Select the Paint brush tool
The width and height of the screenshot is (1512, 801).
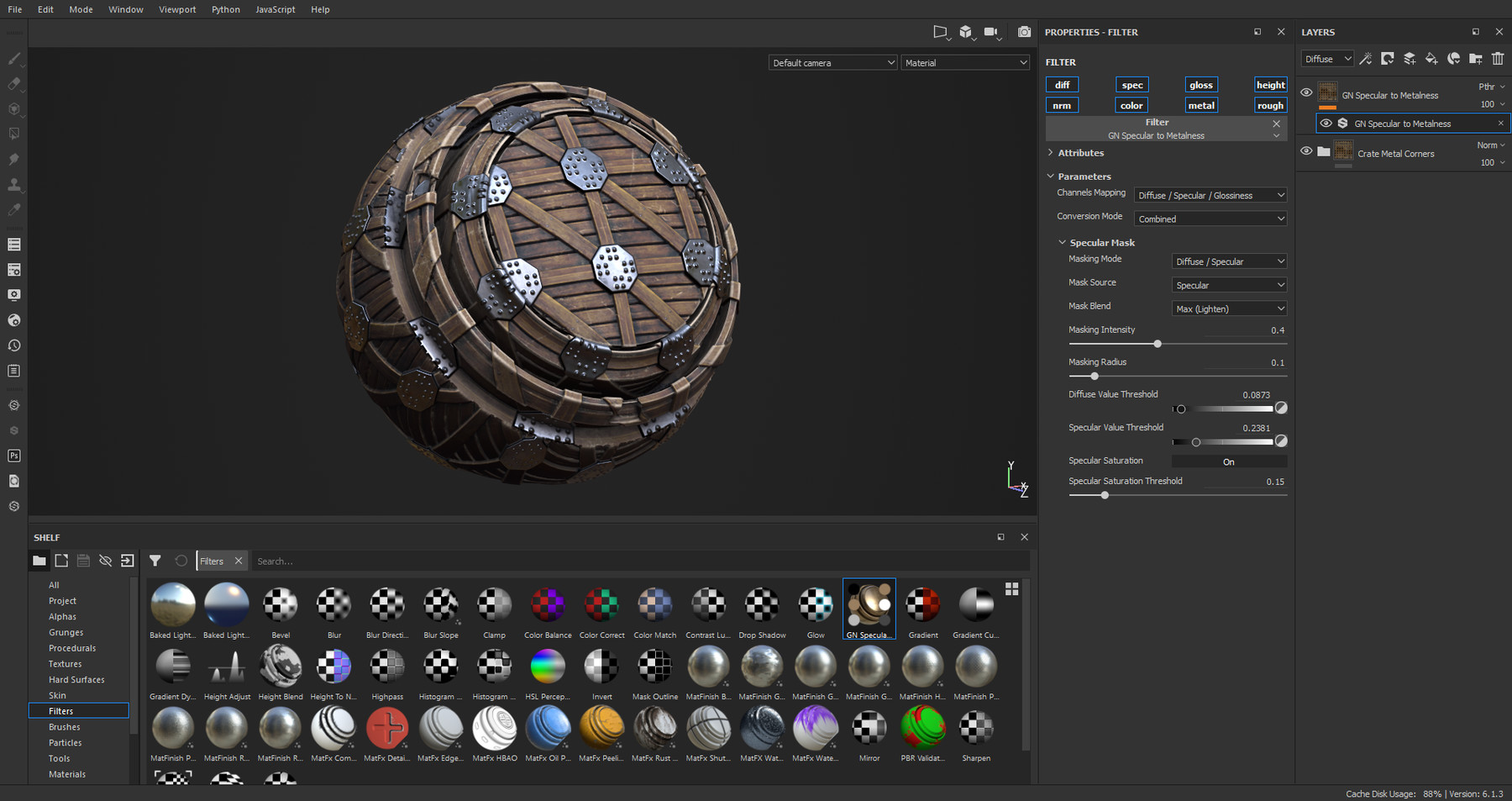coord(13,59)
